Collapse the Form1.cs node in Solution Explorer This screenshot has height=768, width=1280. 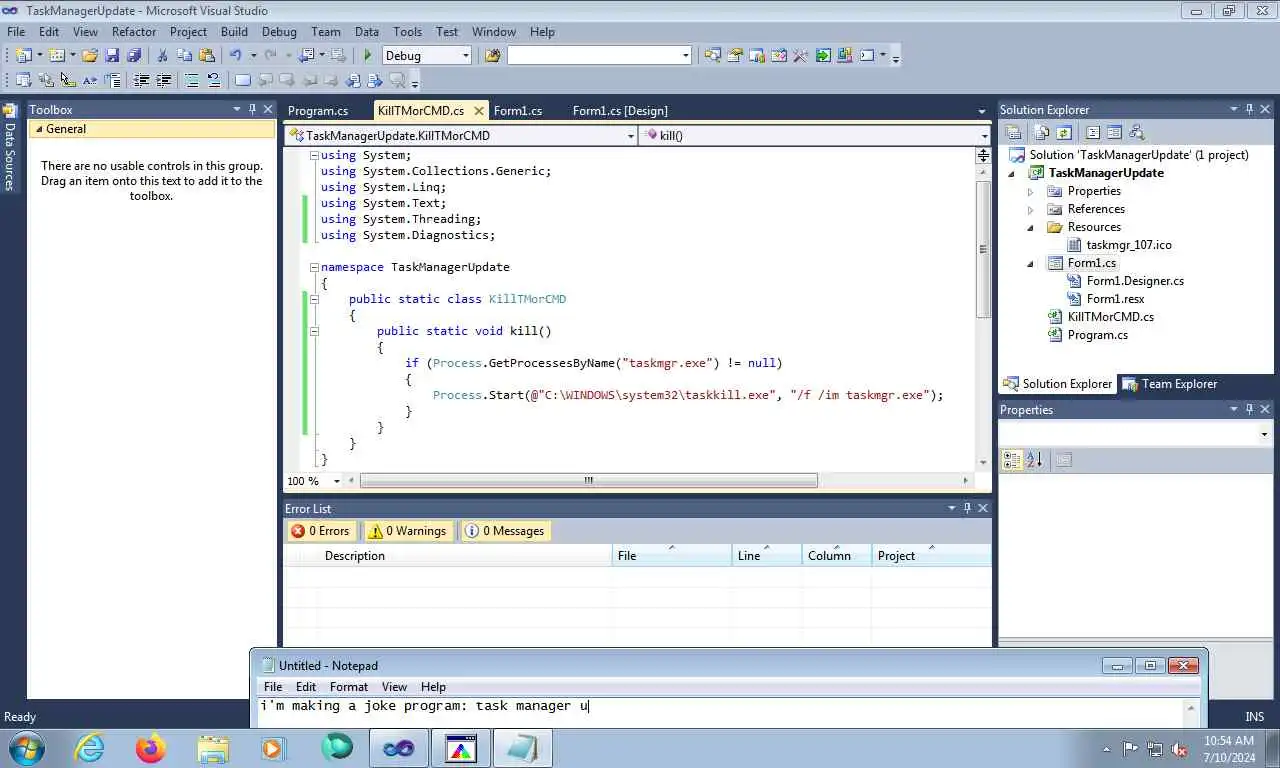pyautogui.click(x=1031, y=263)
